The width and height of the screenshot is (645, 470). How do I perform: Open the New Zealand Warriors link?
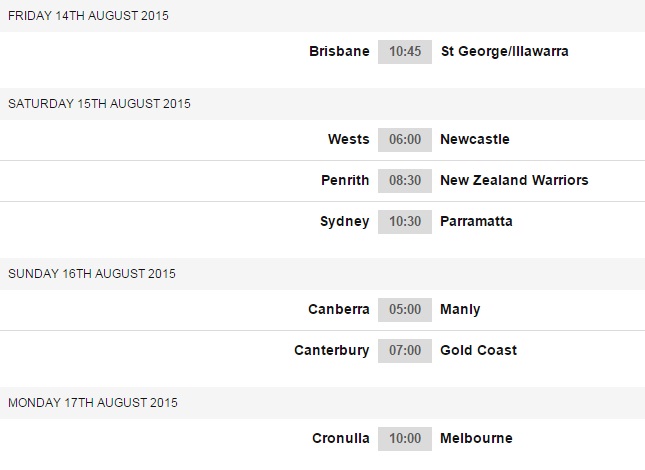[x=514, y=181]
